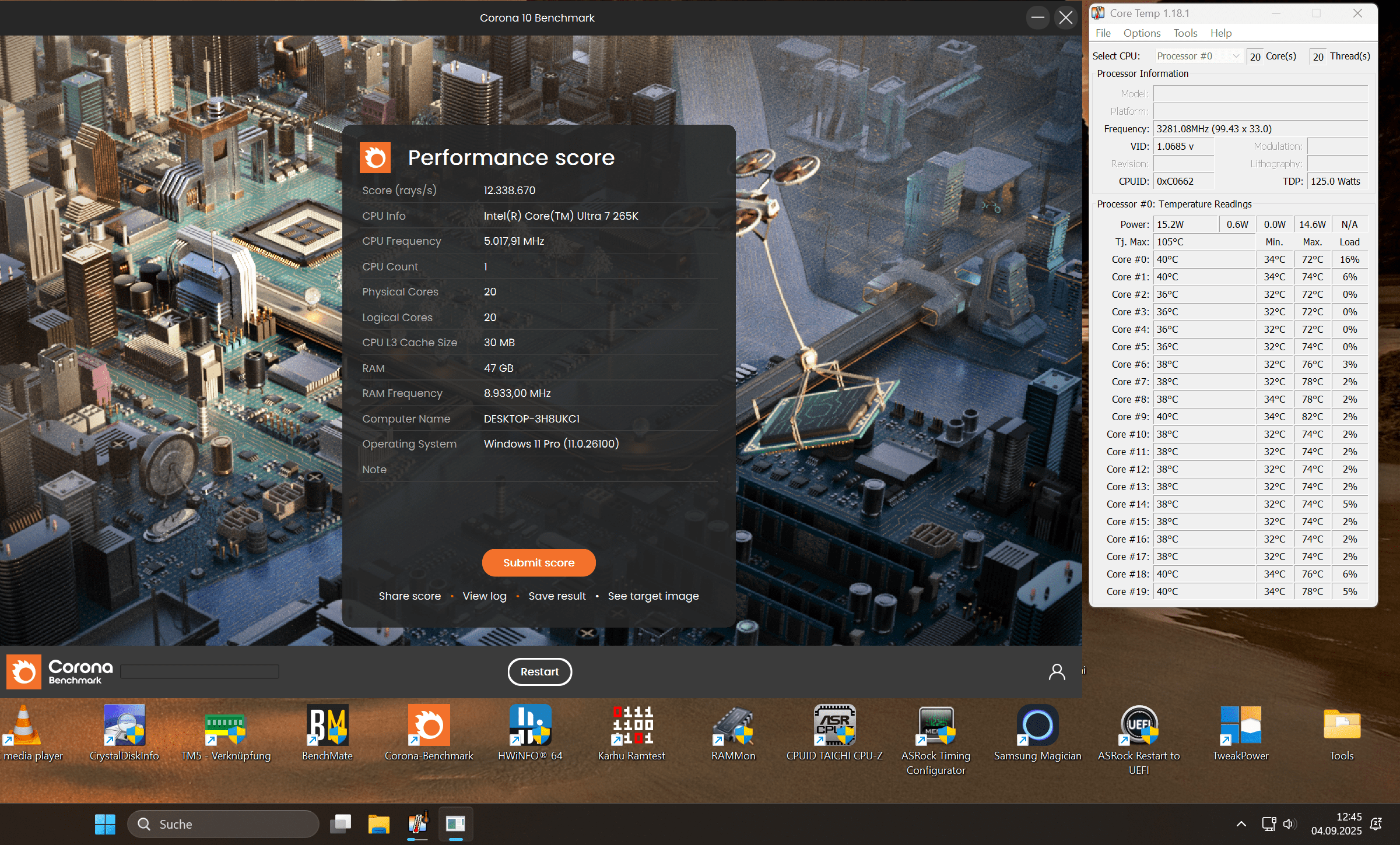Click the Restart benchmark button
This screenshot has width=1400, height=845.
point(539,672)
